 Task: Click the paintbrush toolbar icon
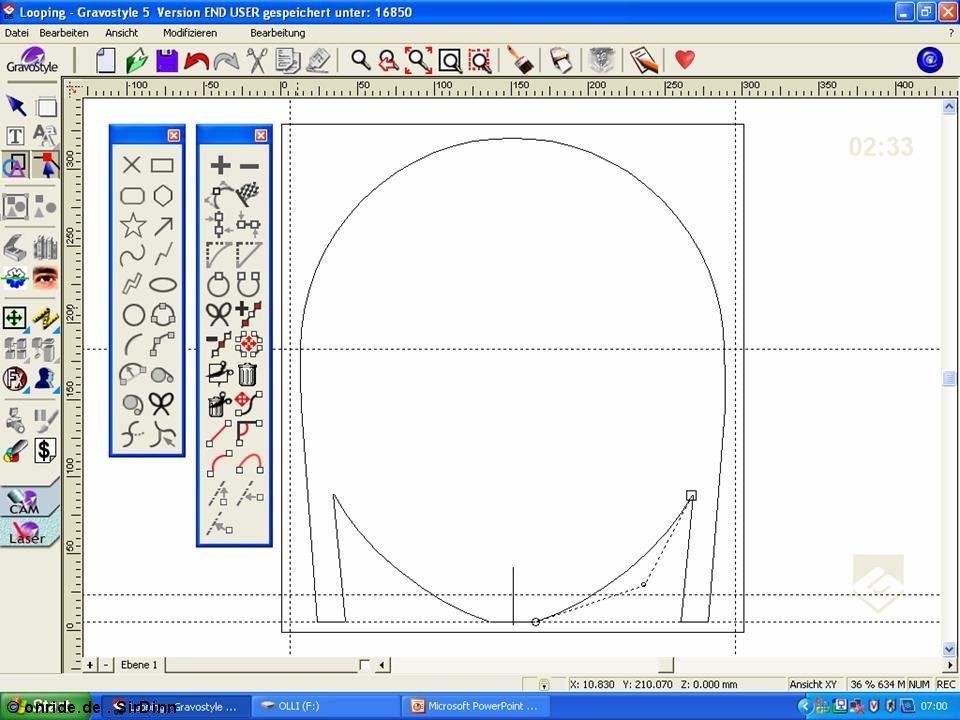(520, 60)
